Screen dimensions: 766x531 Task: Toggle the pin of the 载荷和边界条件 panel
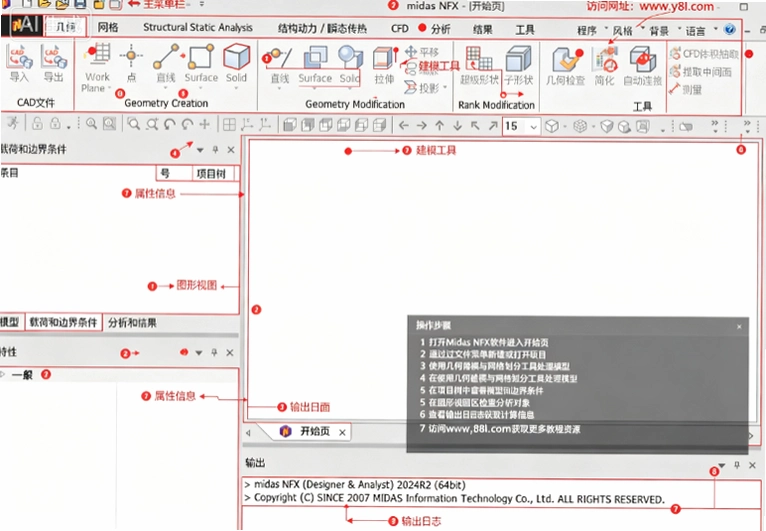pyautogui.click(x=215, y=150)
